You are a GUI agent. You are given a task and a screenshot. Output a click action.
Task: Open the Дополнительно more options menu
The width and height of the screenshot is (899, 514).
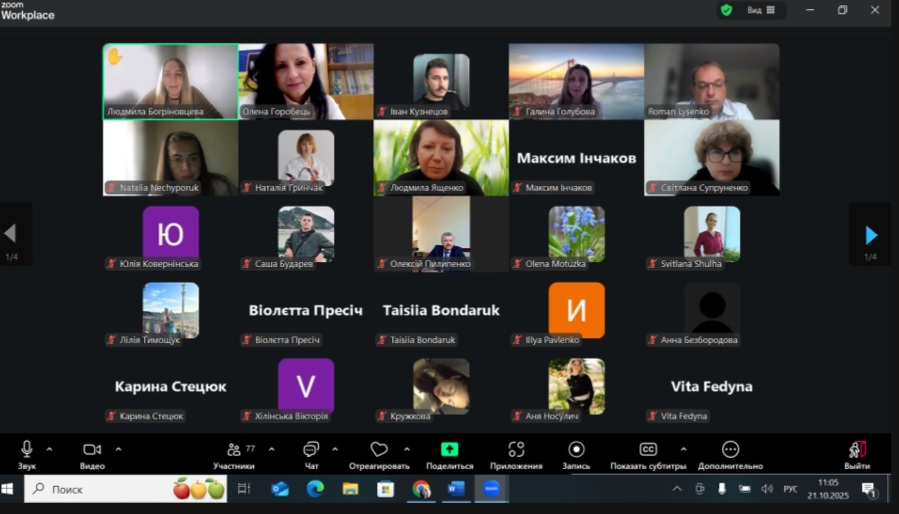point(730,450)
